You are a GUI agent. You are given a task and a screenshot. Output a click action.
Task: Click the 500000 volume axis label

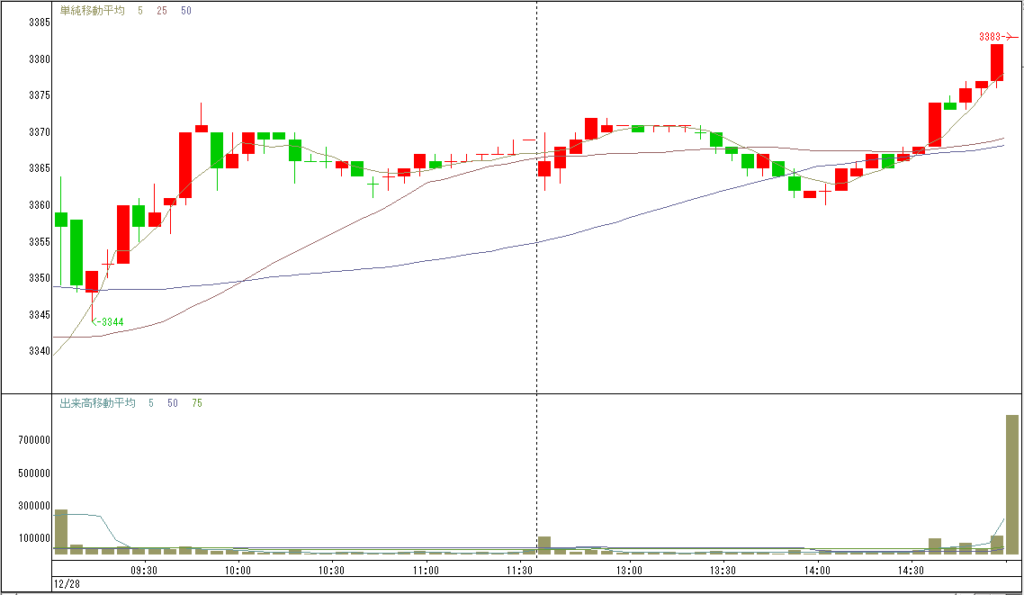(34, 473)
